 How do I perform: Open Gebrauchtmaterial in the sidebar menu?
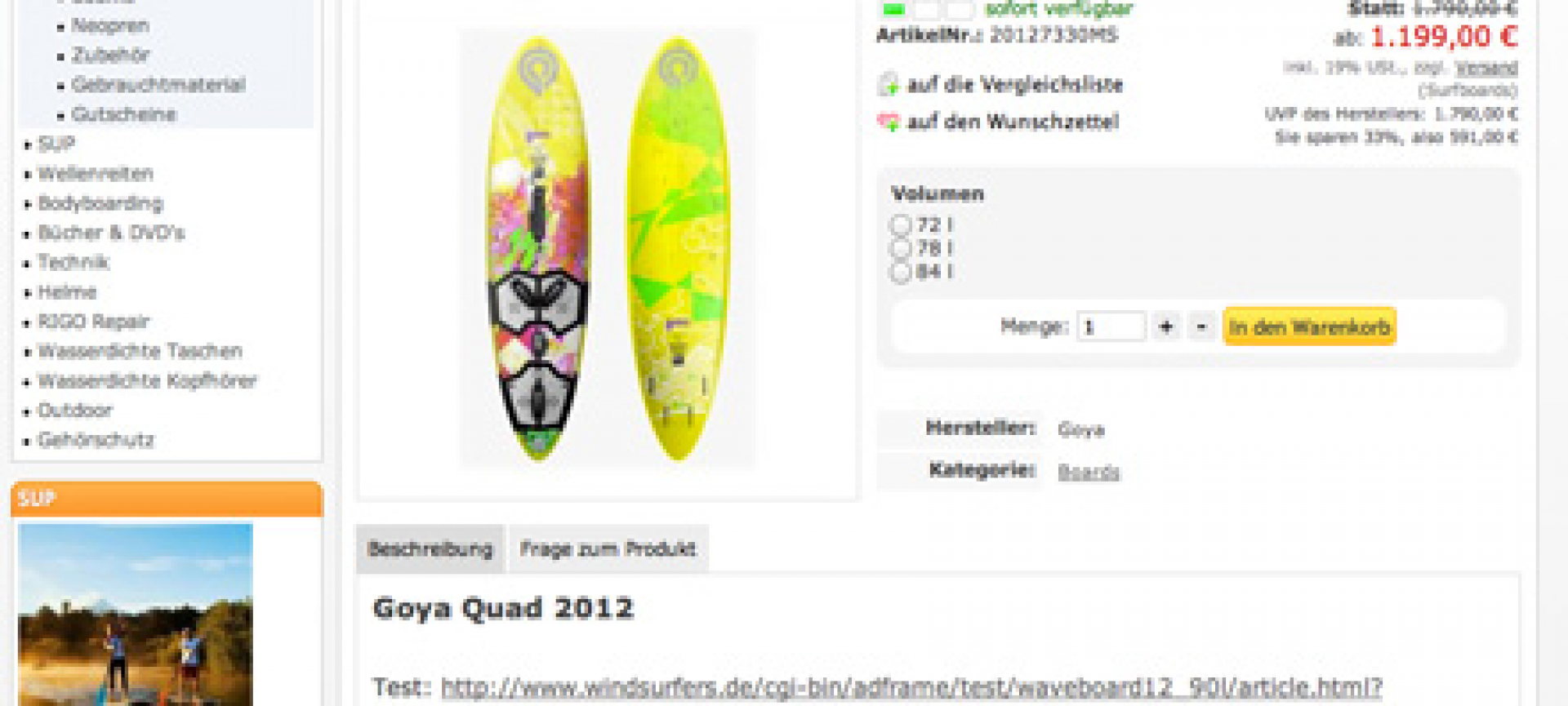click(158, 85)
